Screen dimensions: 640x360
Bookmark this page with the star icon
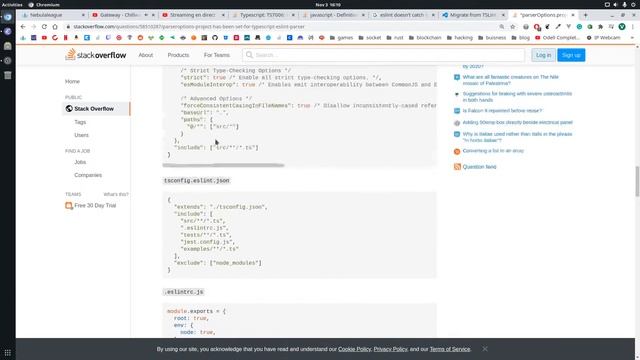pos(513,27)
